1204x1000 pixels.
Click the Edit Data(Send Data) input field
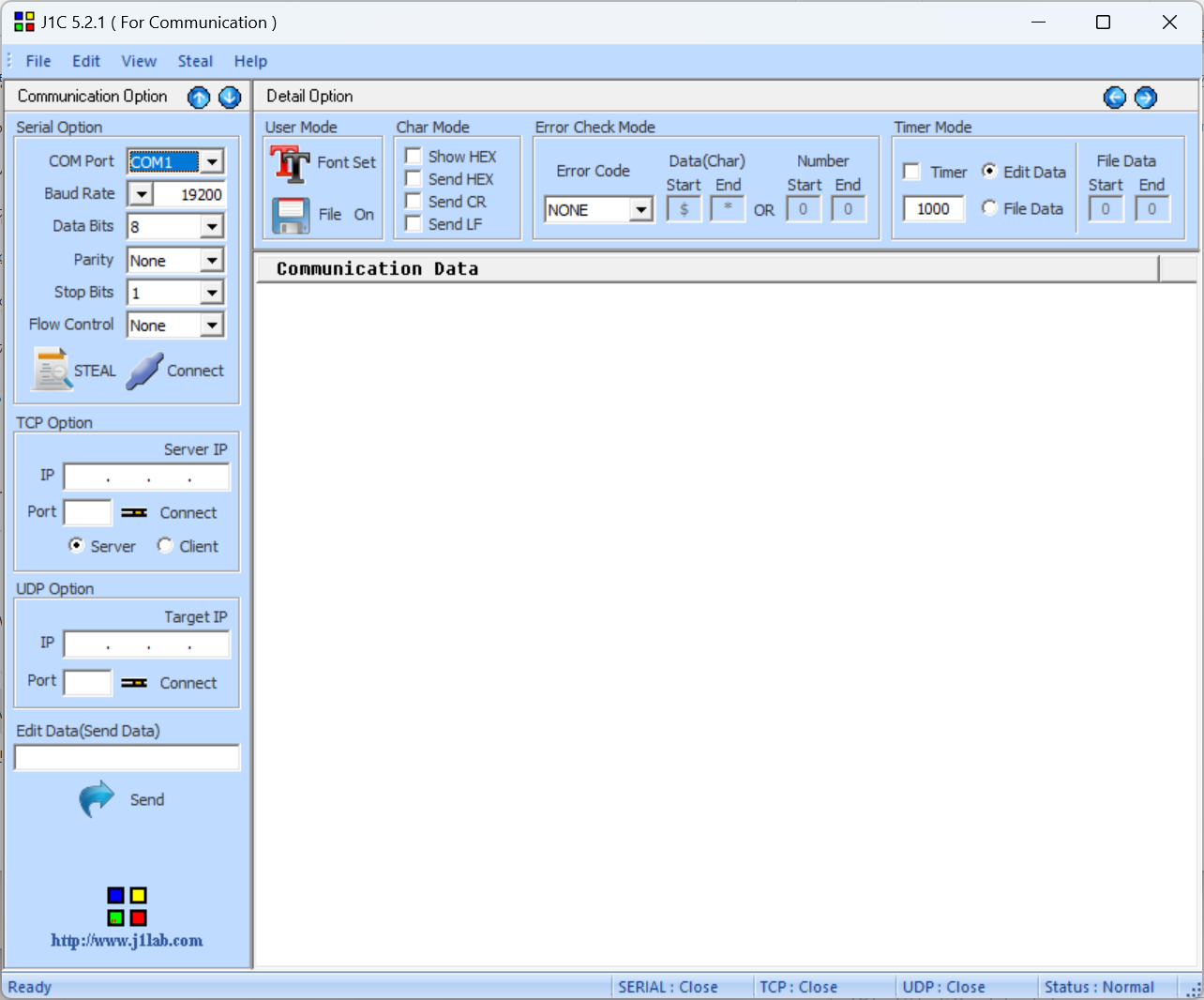[x=128, y=758]
